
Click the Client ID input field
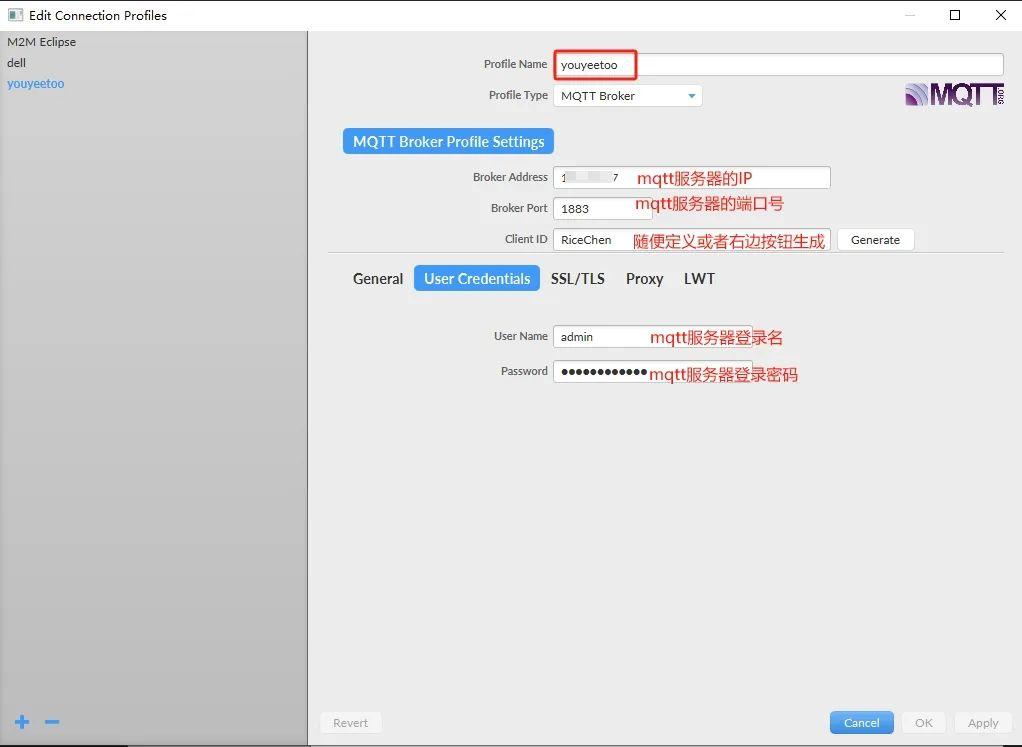click(x=692, y=240)
